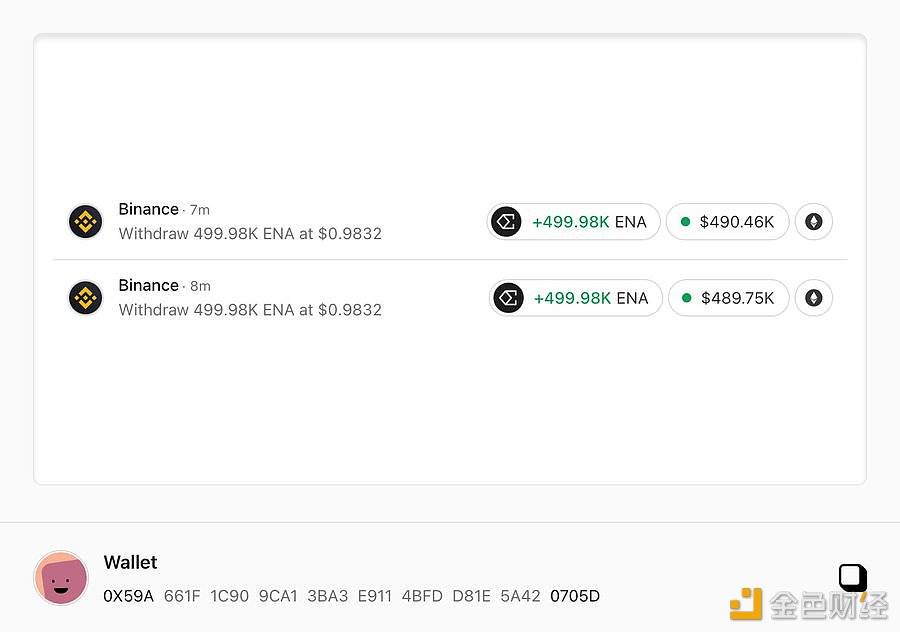
Task: Click the ENA token icon in the 8m row
Action: click(x=508, y=298)
